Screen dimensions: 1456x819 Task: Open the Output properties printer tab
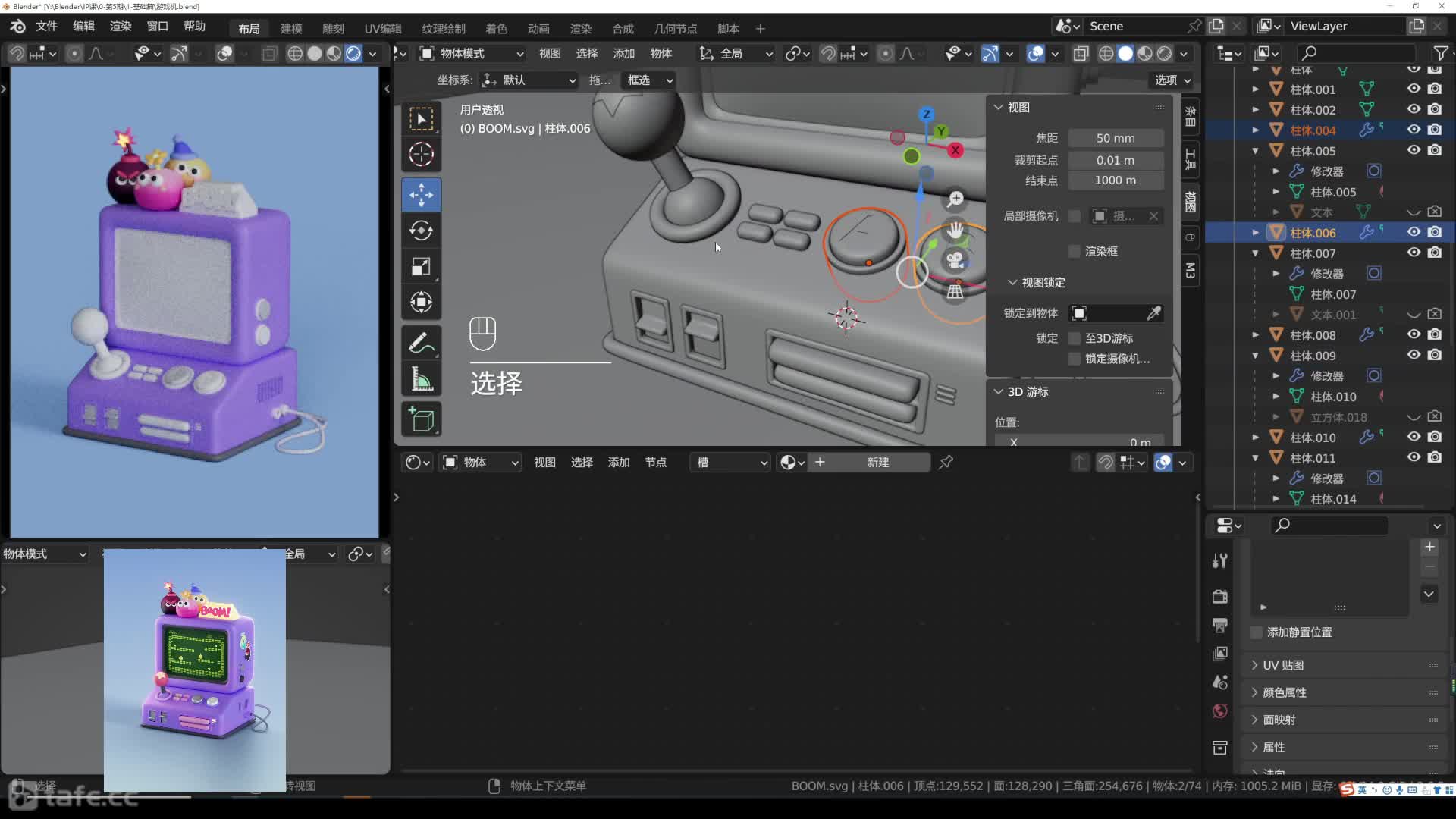tap(1220, 626)
